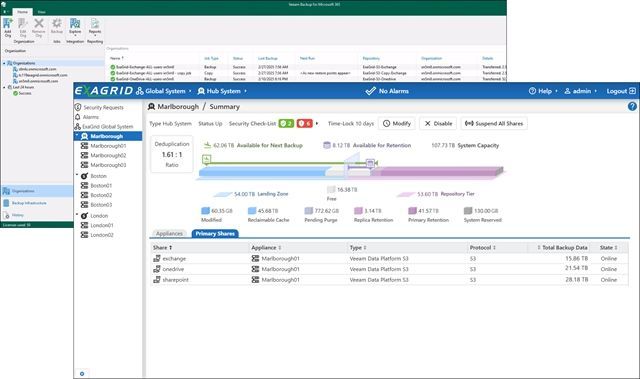Screen dimensions: 640x379
Task: Click the Disable button
Action: pos(438,123)
